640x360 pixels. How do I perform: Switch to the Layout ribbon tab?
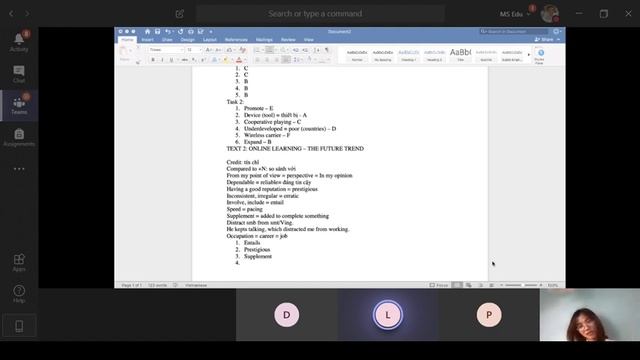point(210,40)
